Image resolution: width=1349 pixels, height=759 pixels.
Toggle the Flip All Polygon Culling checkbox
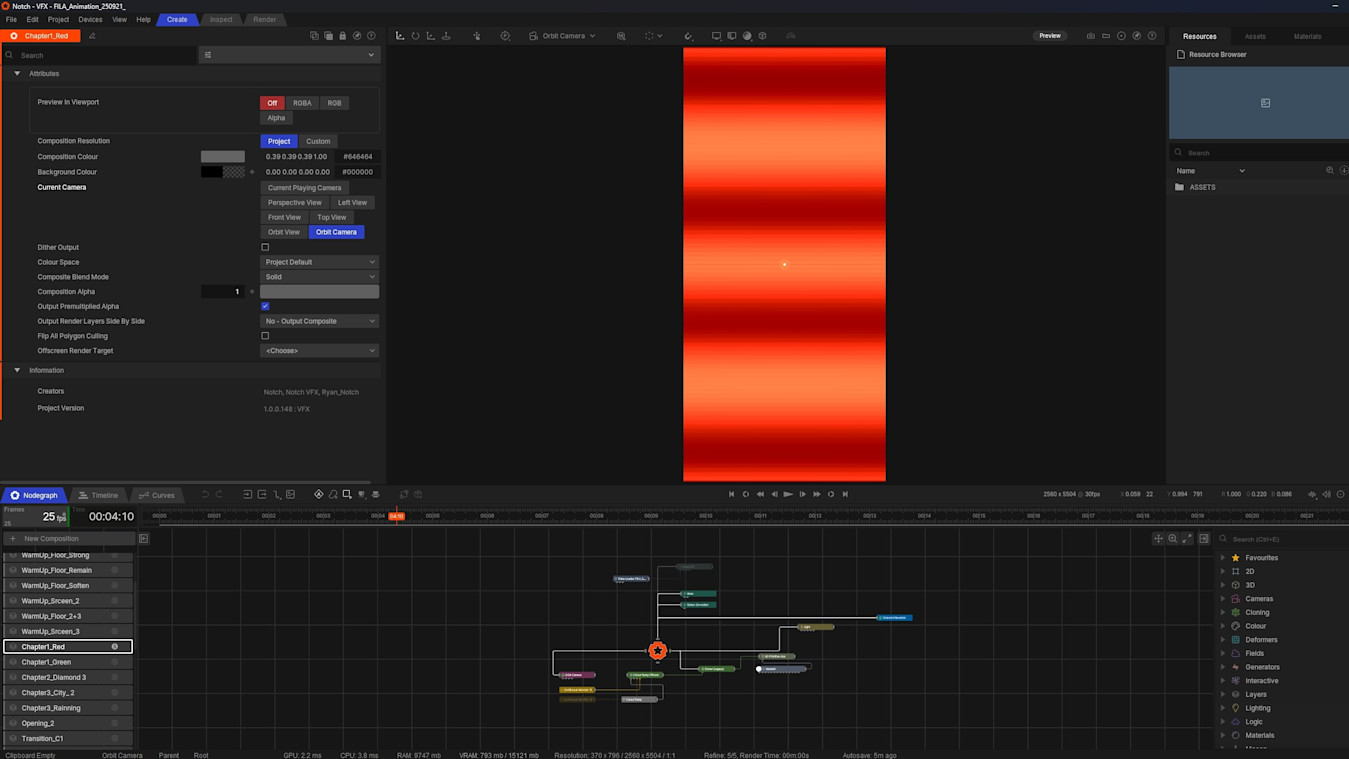click(265, 336)
